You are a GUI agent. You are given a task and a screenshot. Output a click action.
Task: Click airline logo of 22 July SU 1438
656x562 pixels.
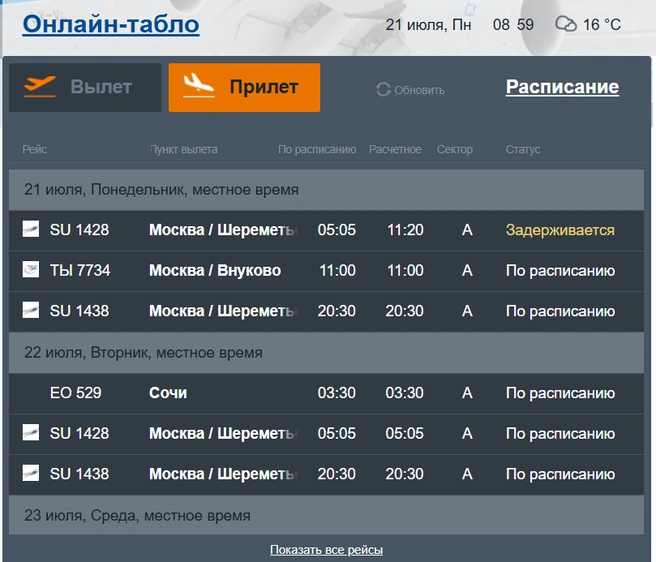(x=31, y=473)
